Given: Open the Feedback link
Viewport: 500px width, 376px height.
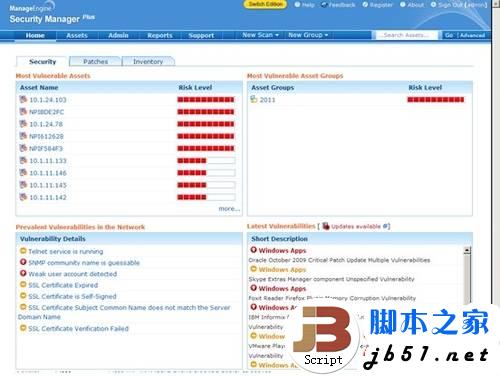Looking at the screenshot, I should pyautogui.click(x=342, y=5).
